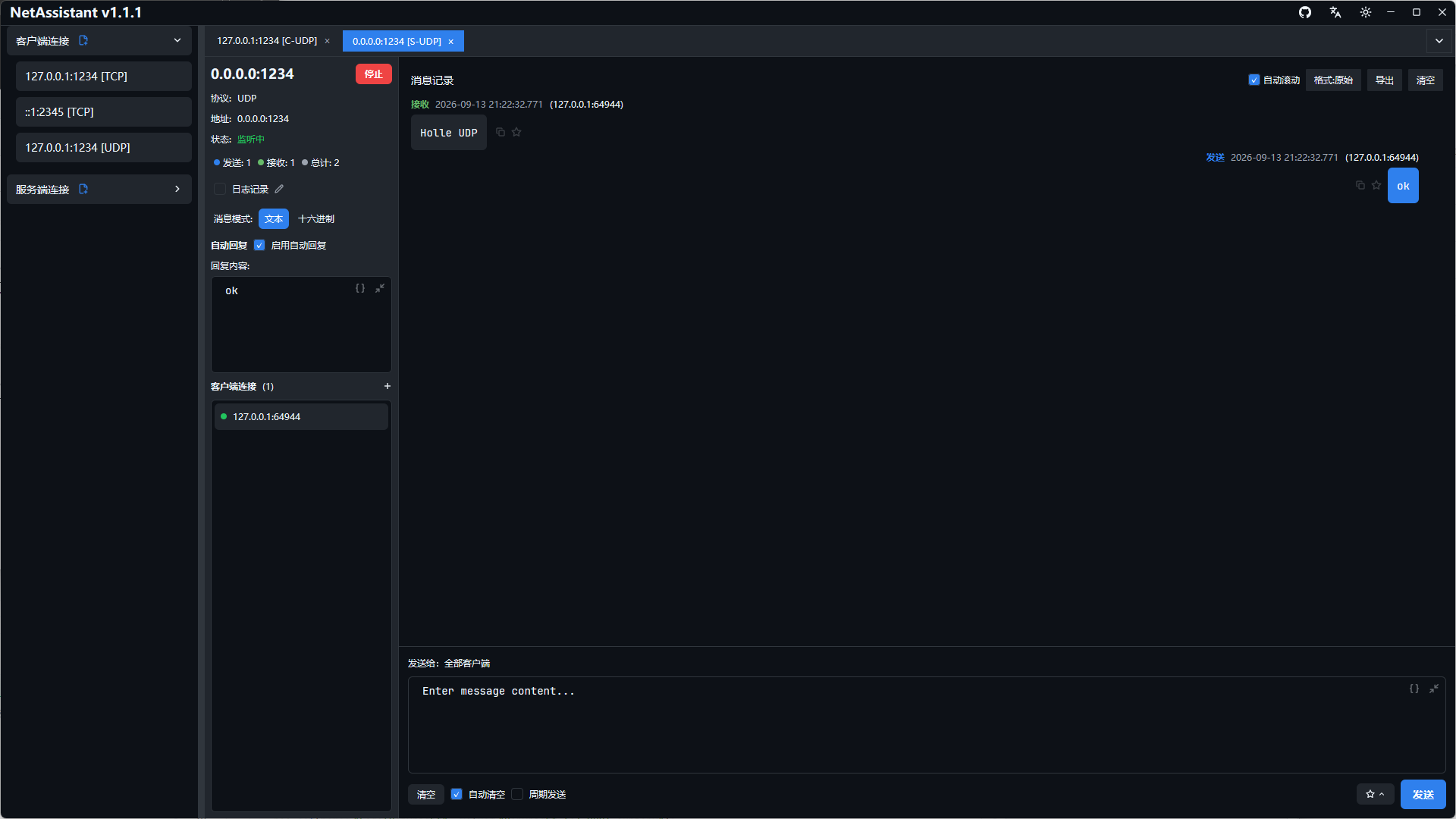The height and width of the screenshot is (819, 1456).
Task: Open the GitHub repository icon
Action: (x=1305, y=12)
